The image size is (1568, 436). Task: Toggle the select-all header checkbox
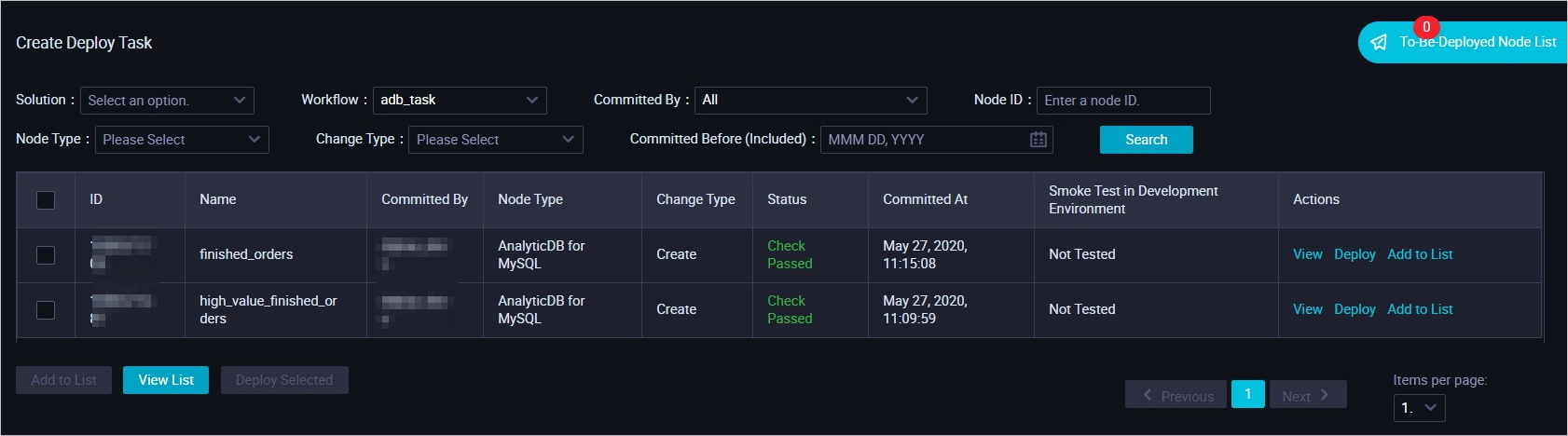46,200
